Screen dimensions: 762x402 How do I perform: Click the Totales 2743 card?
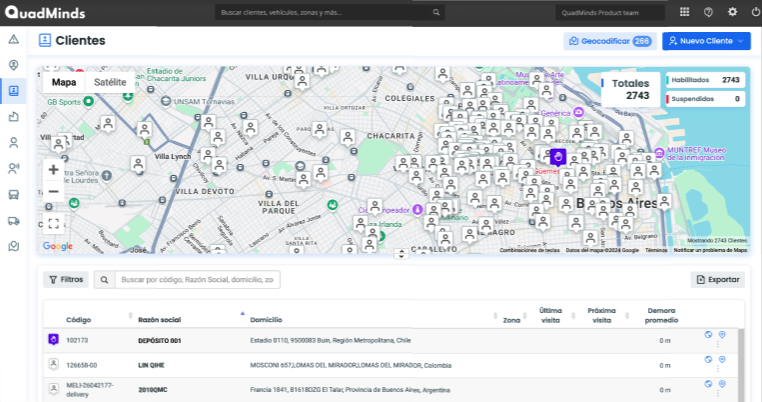[630, 89]
